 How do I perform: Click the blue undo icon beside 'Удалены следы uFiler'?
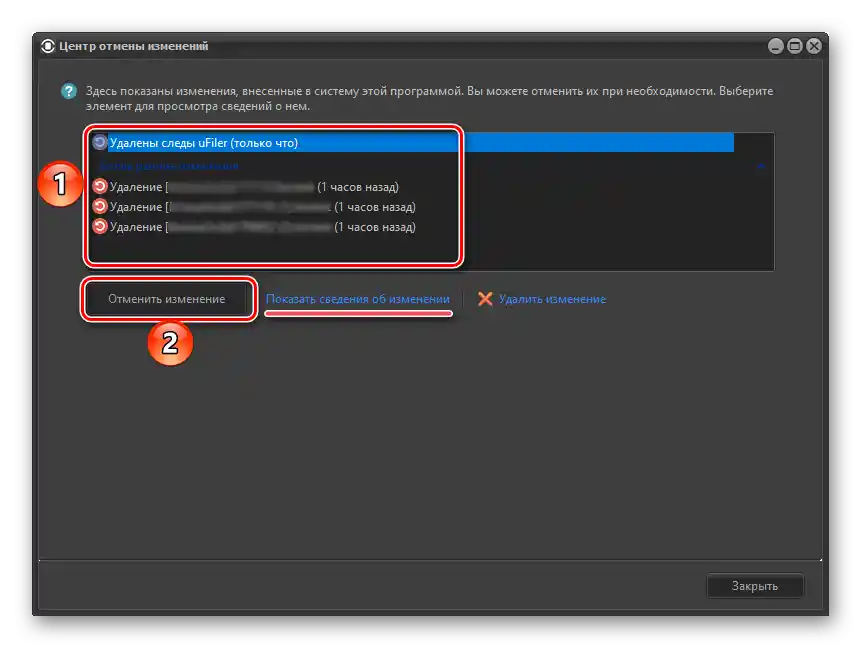click(99, 143)
